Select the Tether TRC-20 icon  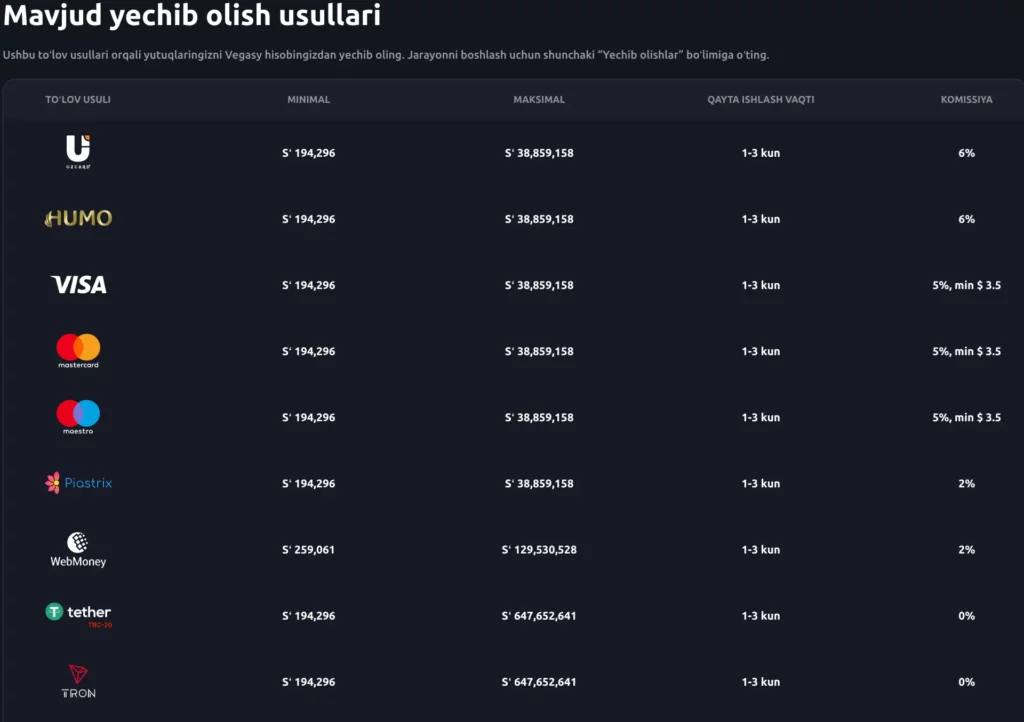(77, 615)
